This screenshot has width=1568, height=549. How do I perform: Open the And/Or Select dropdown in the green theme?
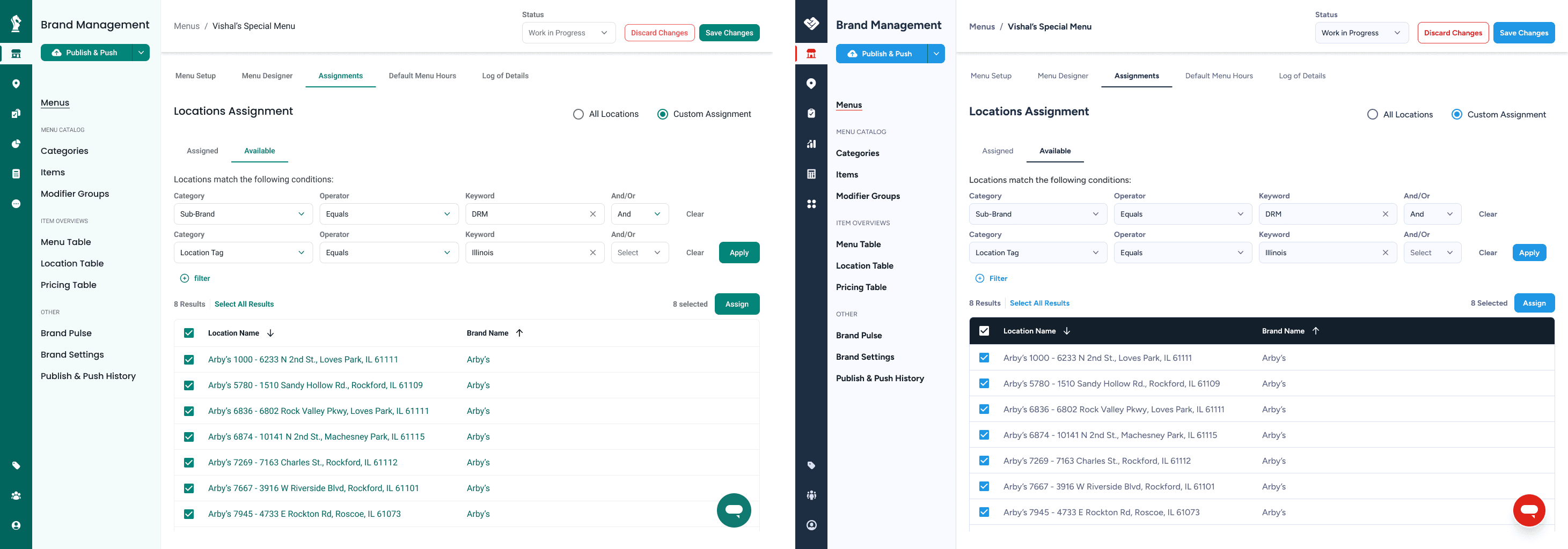pyautogui.click(x=640, y=253)
